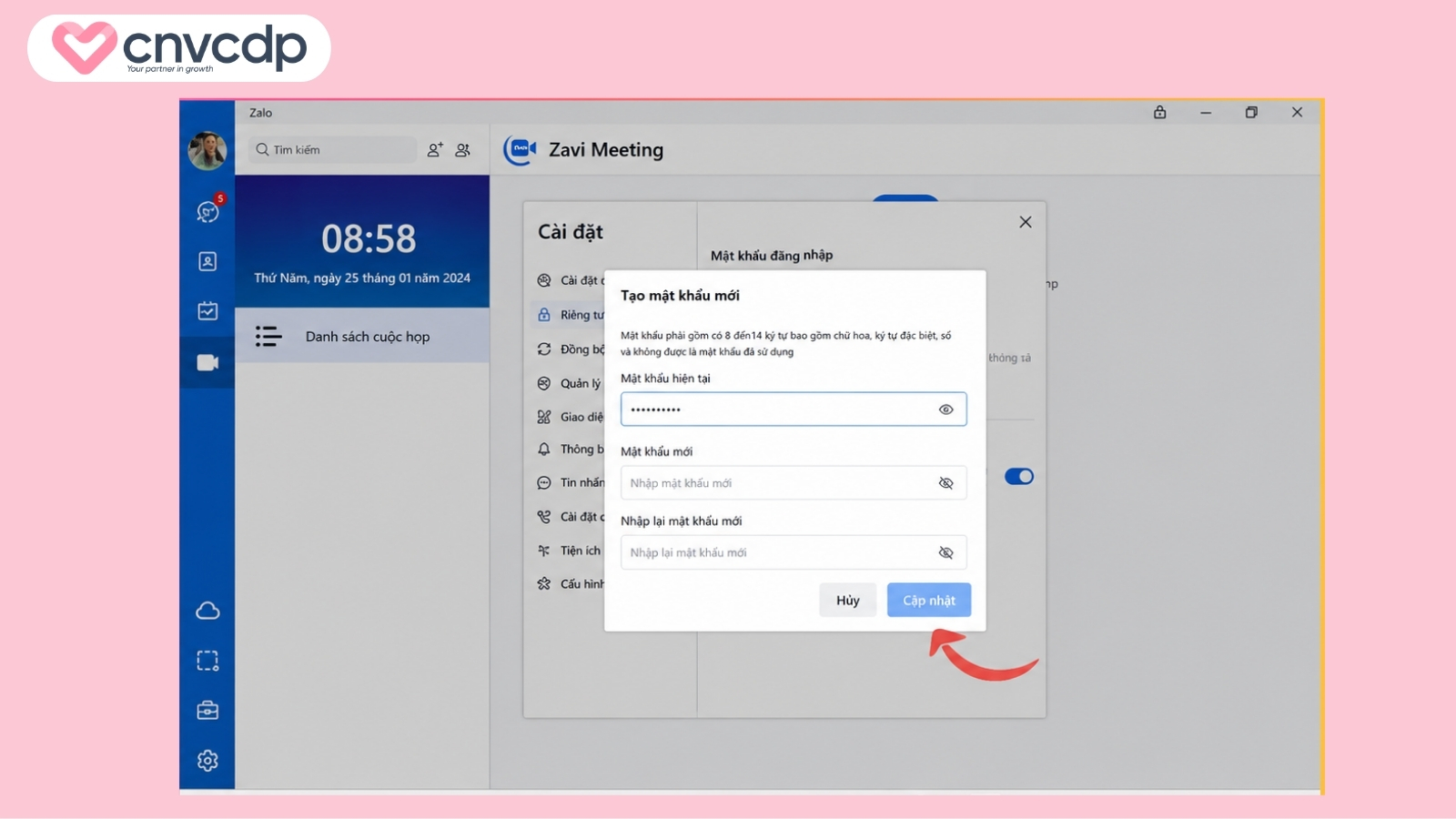Click the lock icon in title bar

coord(1159,112)
